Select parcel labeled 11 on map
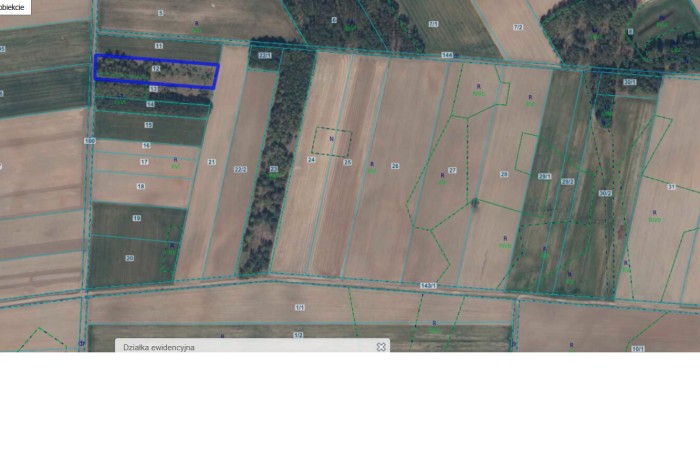The height and width of the screenshot is (450, 700). click(158, 46)
